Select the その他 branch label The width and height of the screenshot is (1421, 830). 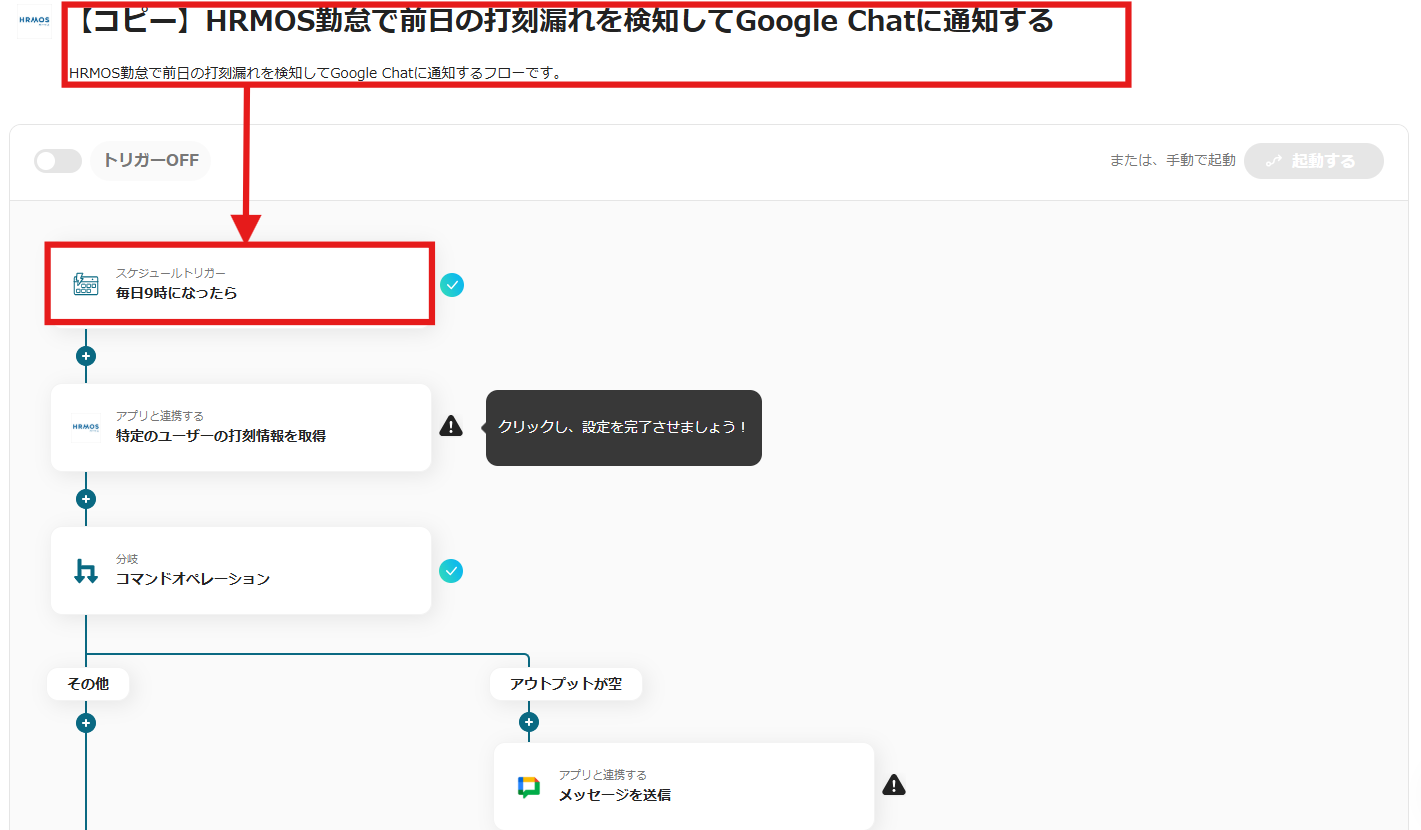(x=88, y=684)
